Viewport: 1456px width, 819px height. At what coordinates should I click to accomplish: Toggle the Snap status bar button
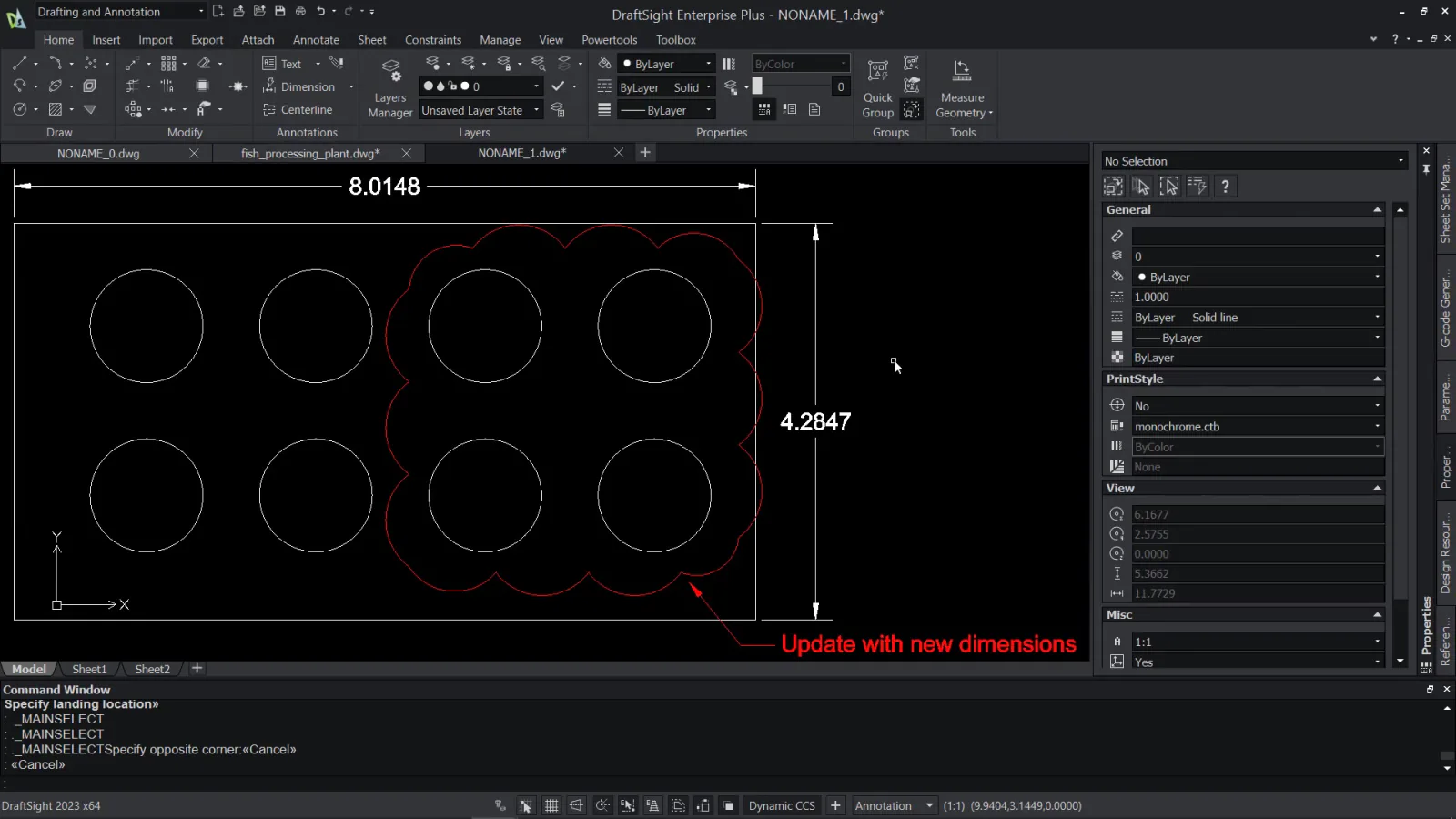point(526,805)
